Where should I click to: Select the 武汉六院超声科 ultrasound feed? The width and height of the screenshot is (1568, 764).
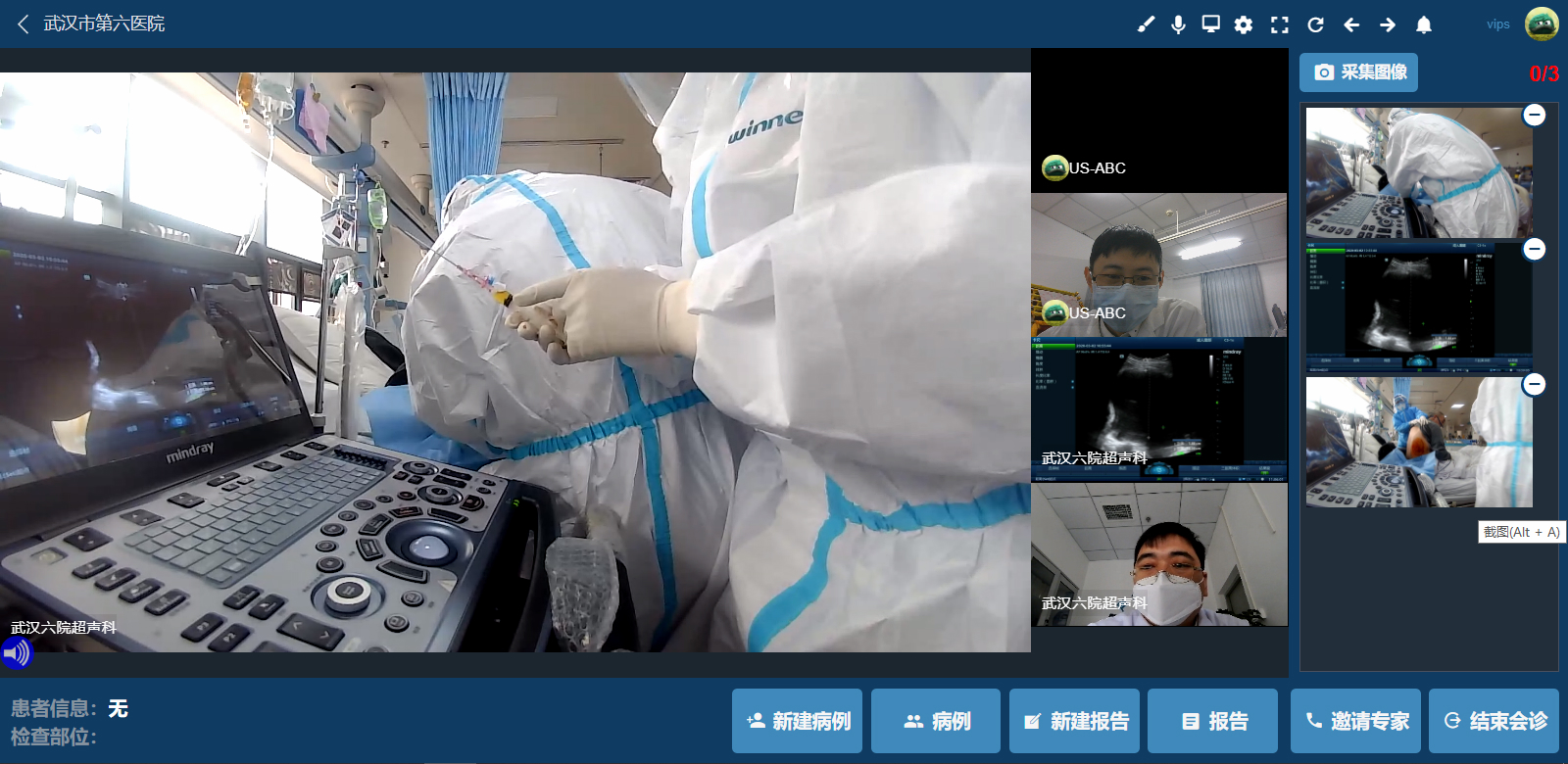(1159, 409)
